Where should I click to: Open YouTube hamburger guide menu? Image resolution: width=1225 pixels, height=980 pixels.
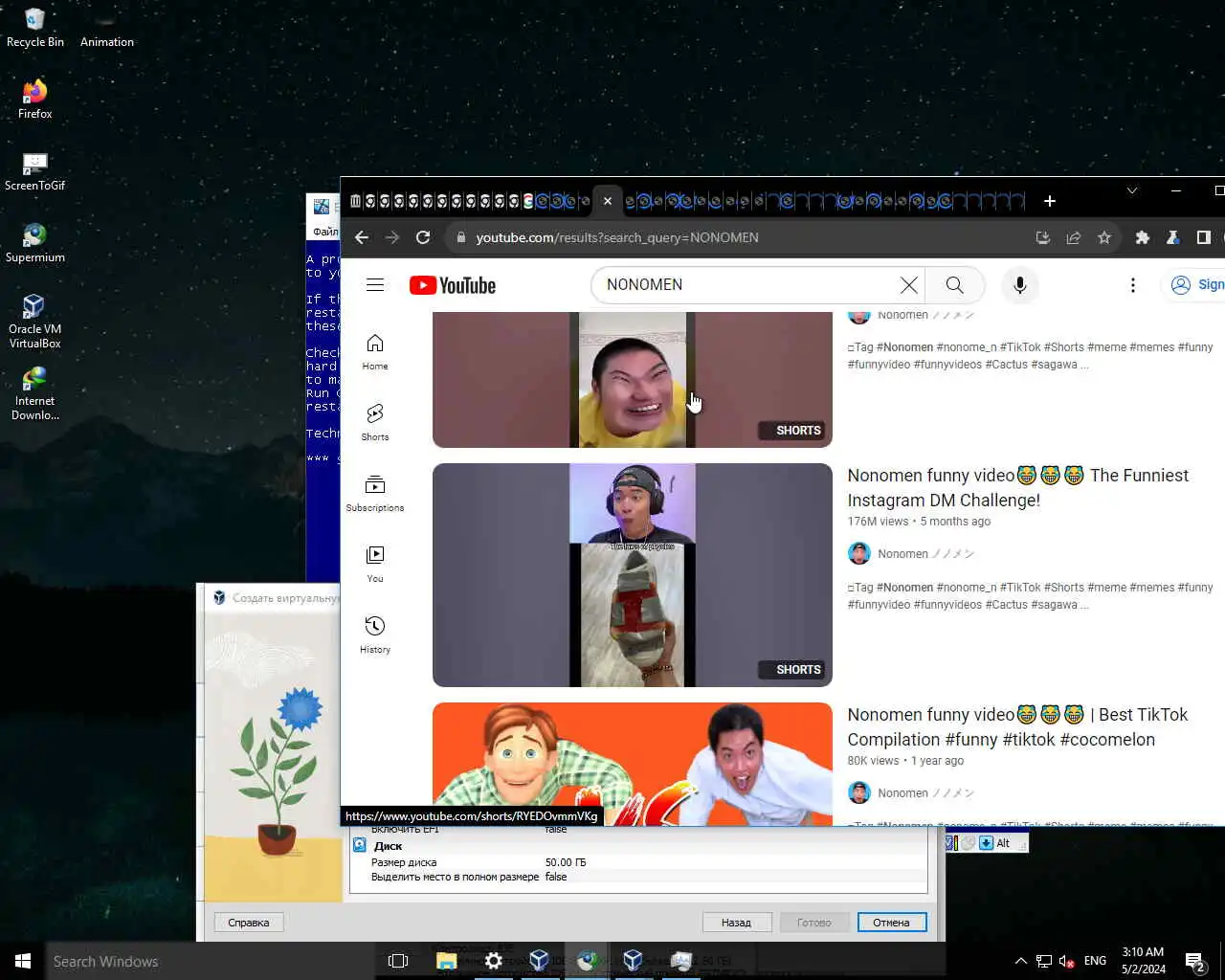click(x=375, y=285)
